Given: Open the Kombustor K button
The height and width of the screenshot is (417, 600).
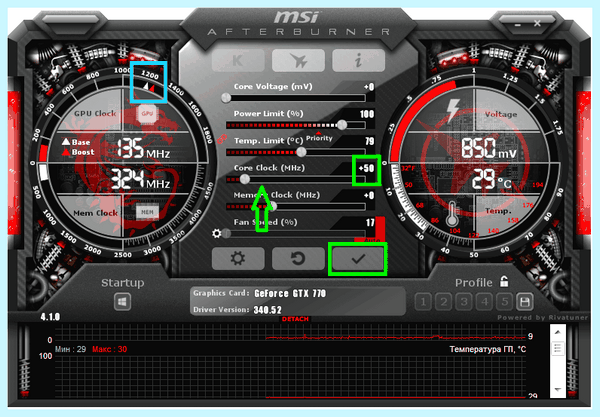Looking at the screenshot, I should (238, 60).
